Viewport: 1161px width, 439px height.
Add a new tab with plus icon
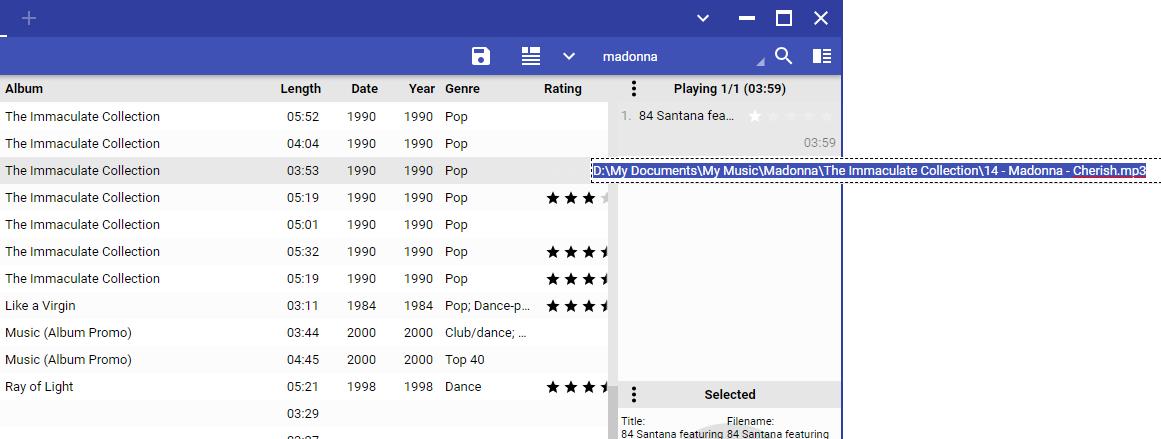point(29,18)
